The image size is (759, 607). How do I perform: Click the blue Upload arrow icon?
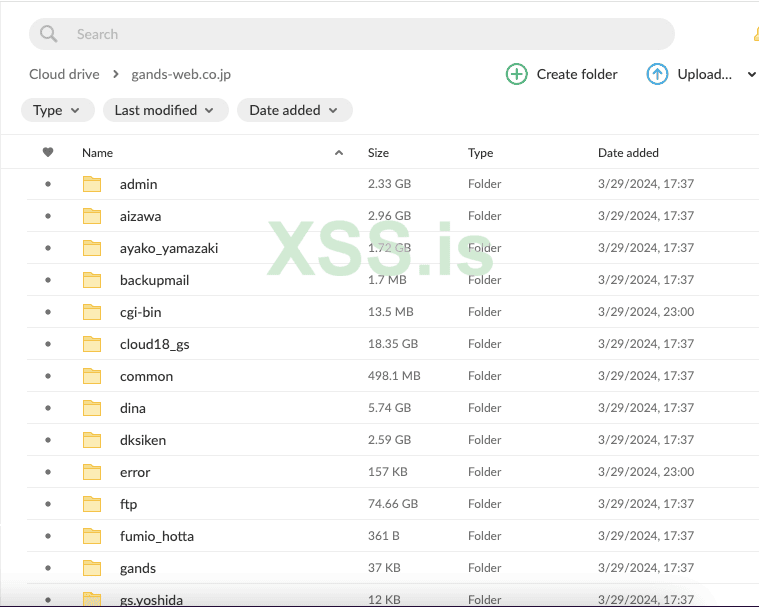(657, 74)
